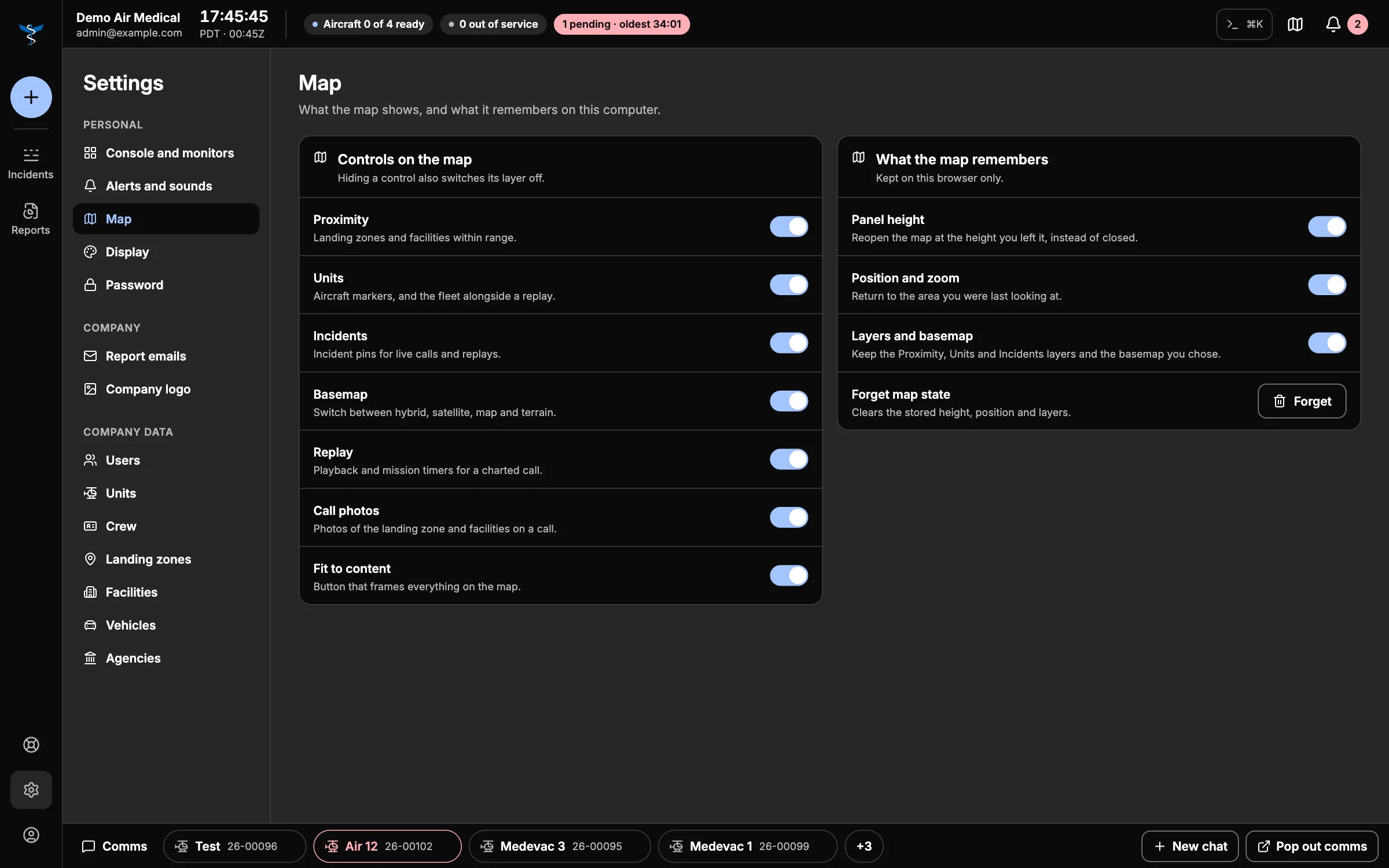
Task: Click the Forget map state button
Action: (1302, 401)
